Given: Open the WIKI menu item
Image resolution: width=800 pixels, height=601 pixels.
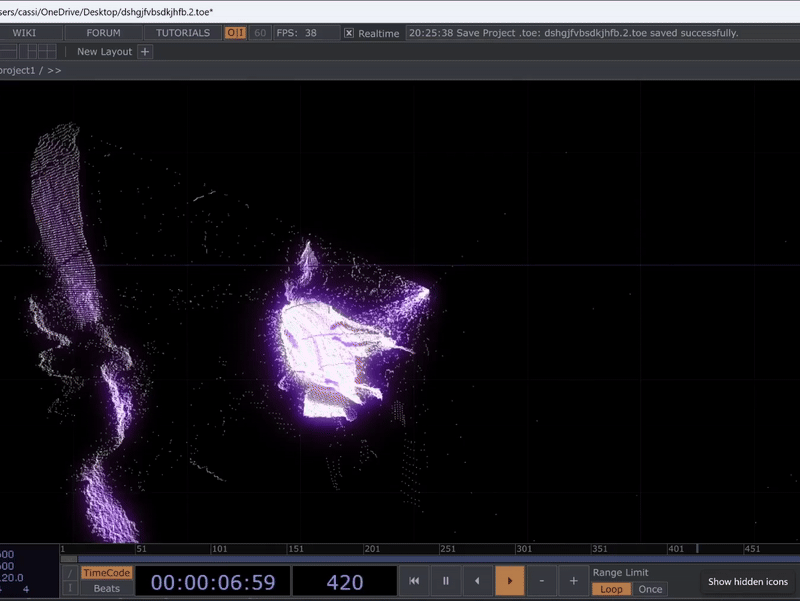Looking at the screenshot, I should pyautogui.click(x=23, y=32).
